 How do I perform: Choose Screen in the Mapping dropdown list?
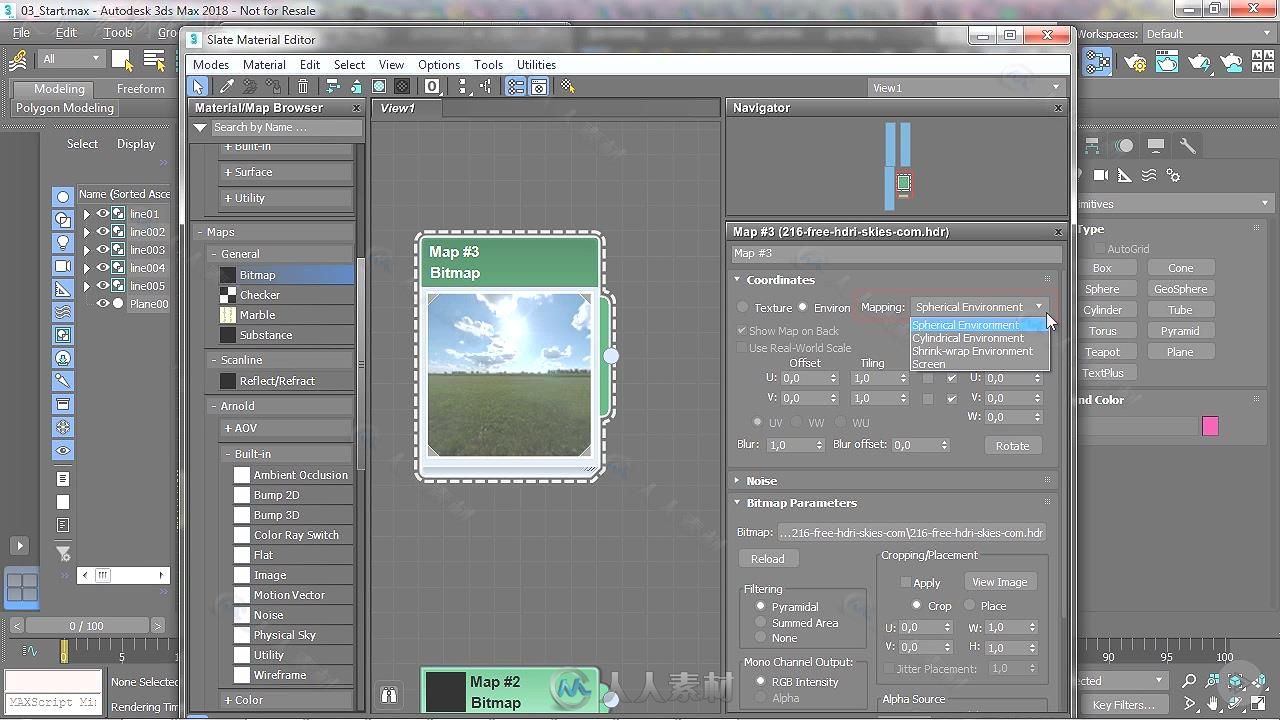pos(979,364)
